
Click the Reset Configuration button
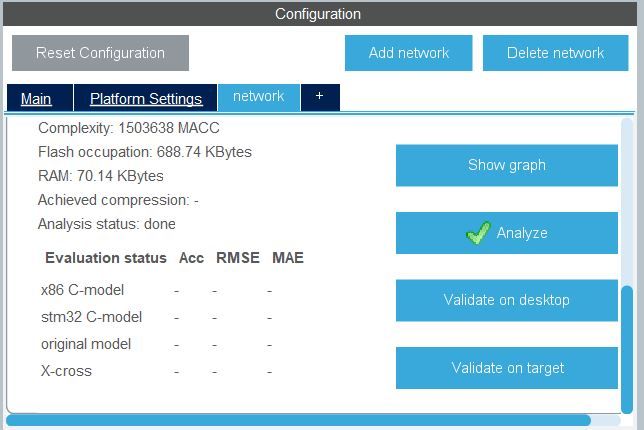click(x=100, y=53)
